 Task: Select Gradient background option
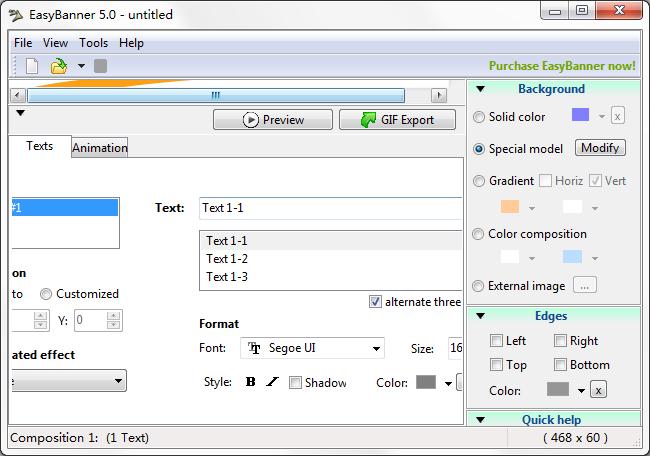[x=479, y=181]
